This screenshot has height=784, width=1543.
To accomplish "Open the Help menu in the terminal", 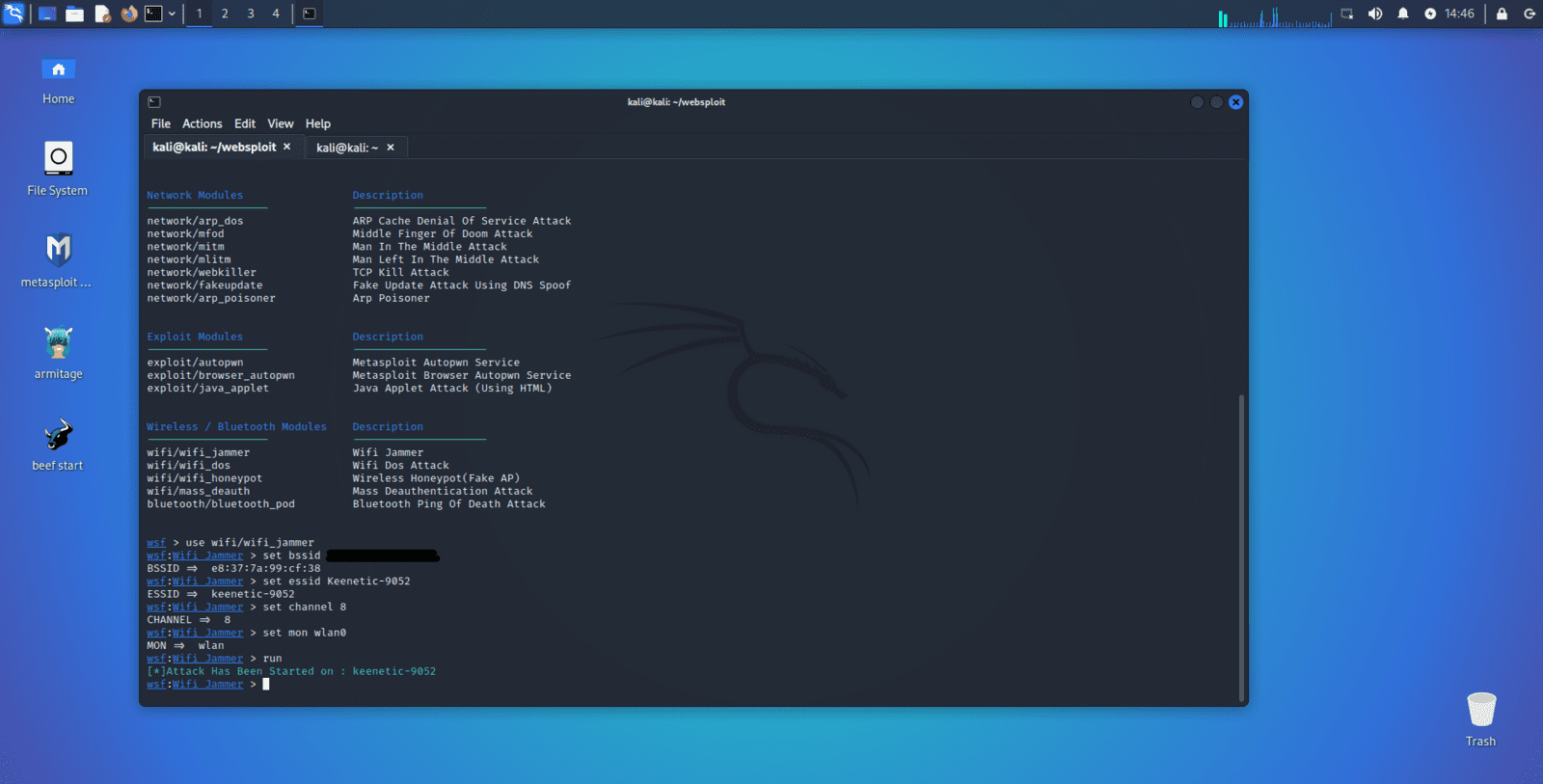I will (318, 123).
